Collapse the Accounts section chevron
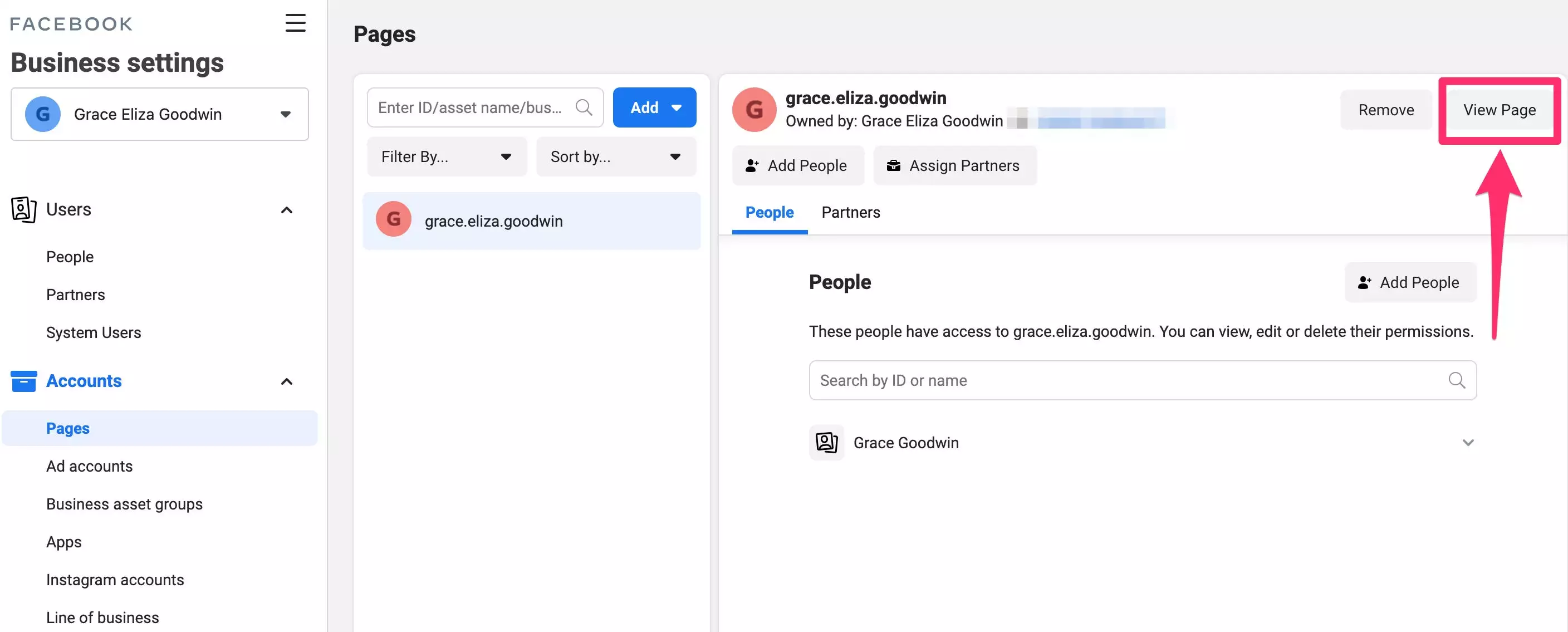Image resolution: width=1568 pixels, height=632 pixels. (286, 382)
